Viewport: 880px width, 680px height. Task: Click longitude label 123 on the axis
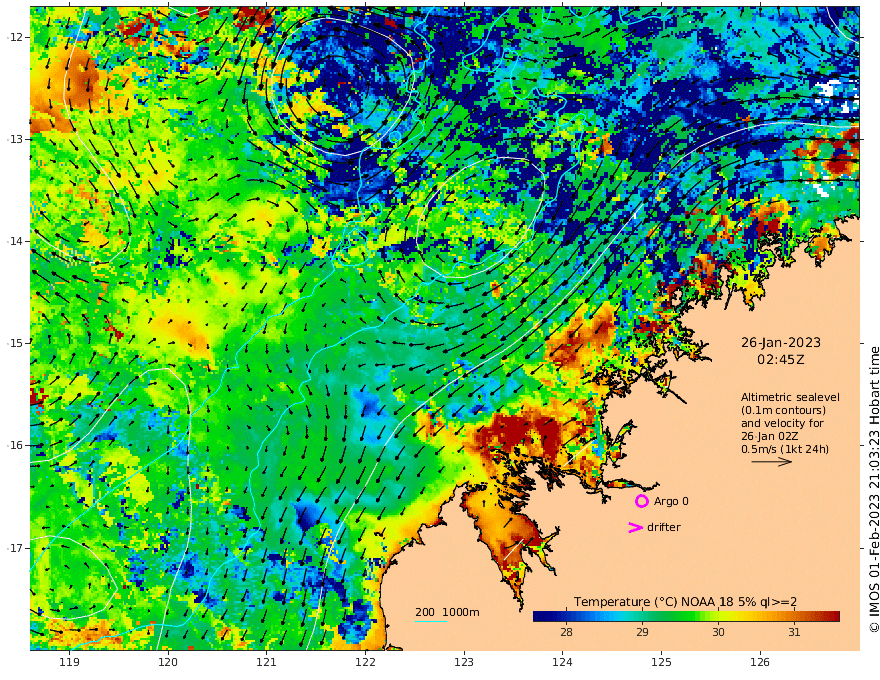(x=464, y=662)
